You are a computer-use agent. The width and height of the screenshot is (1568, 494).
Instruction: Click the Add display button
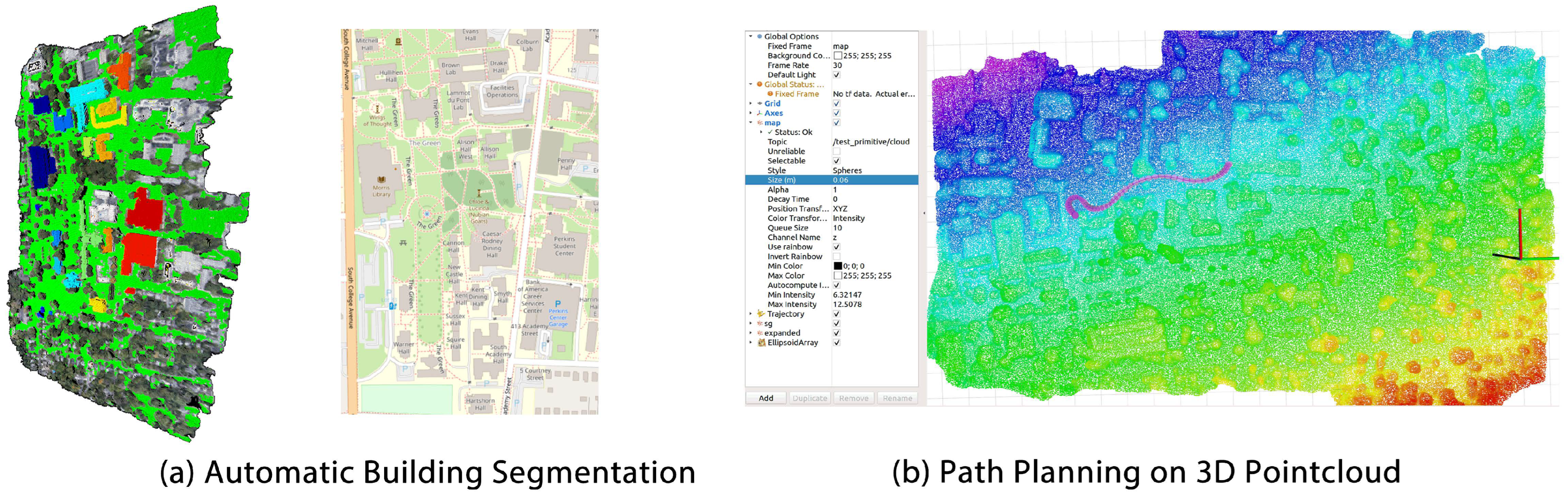[x=766, y=399]
